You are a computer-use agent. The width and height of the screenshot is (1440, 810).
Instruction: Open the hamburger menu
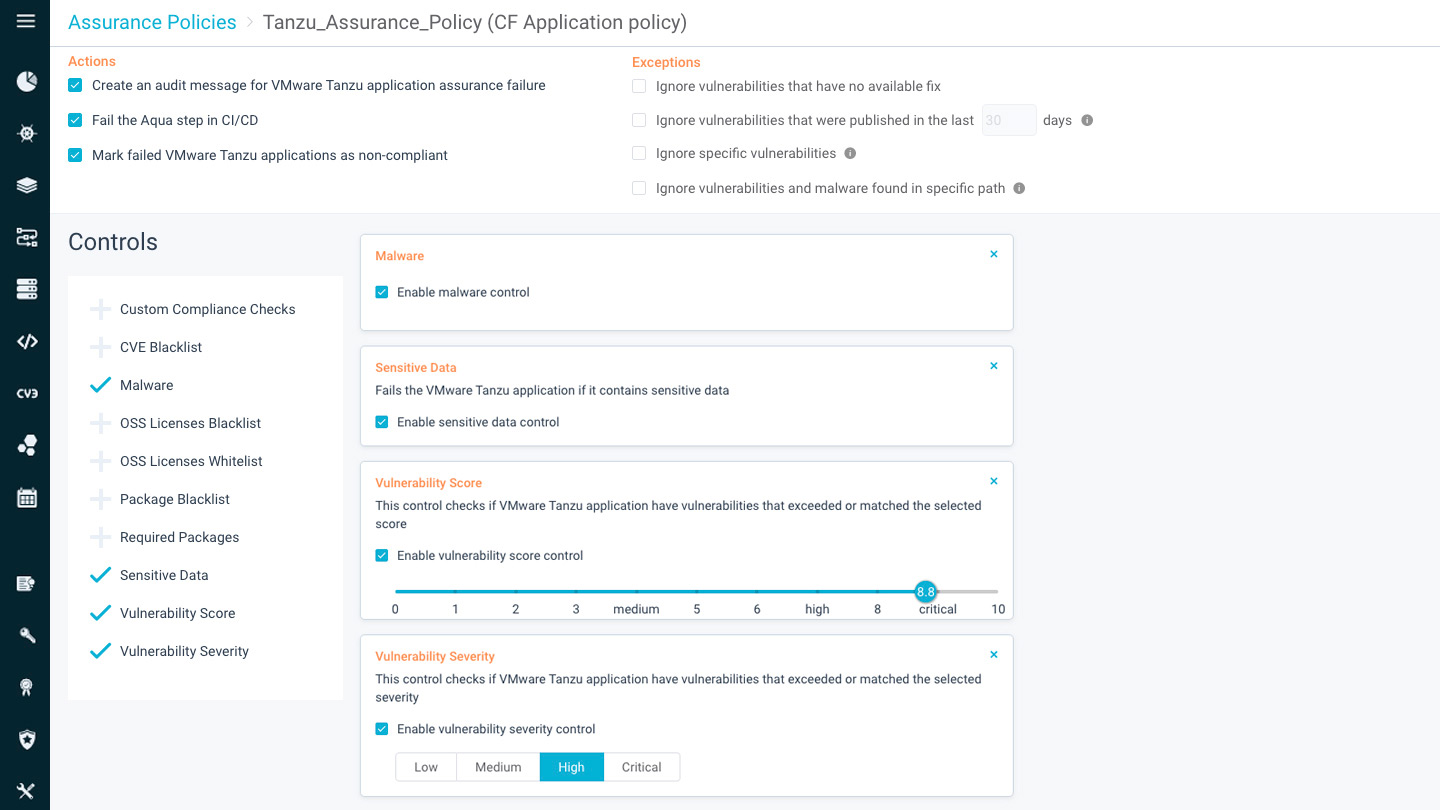(x=26, y=21)
